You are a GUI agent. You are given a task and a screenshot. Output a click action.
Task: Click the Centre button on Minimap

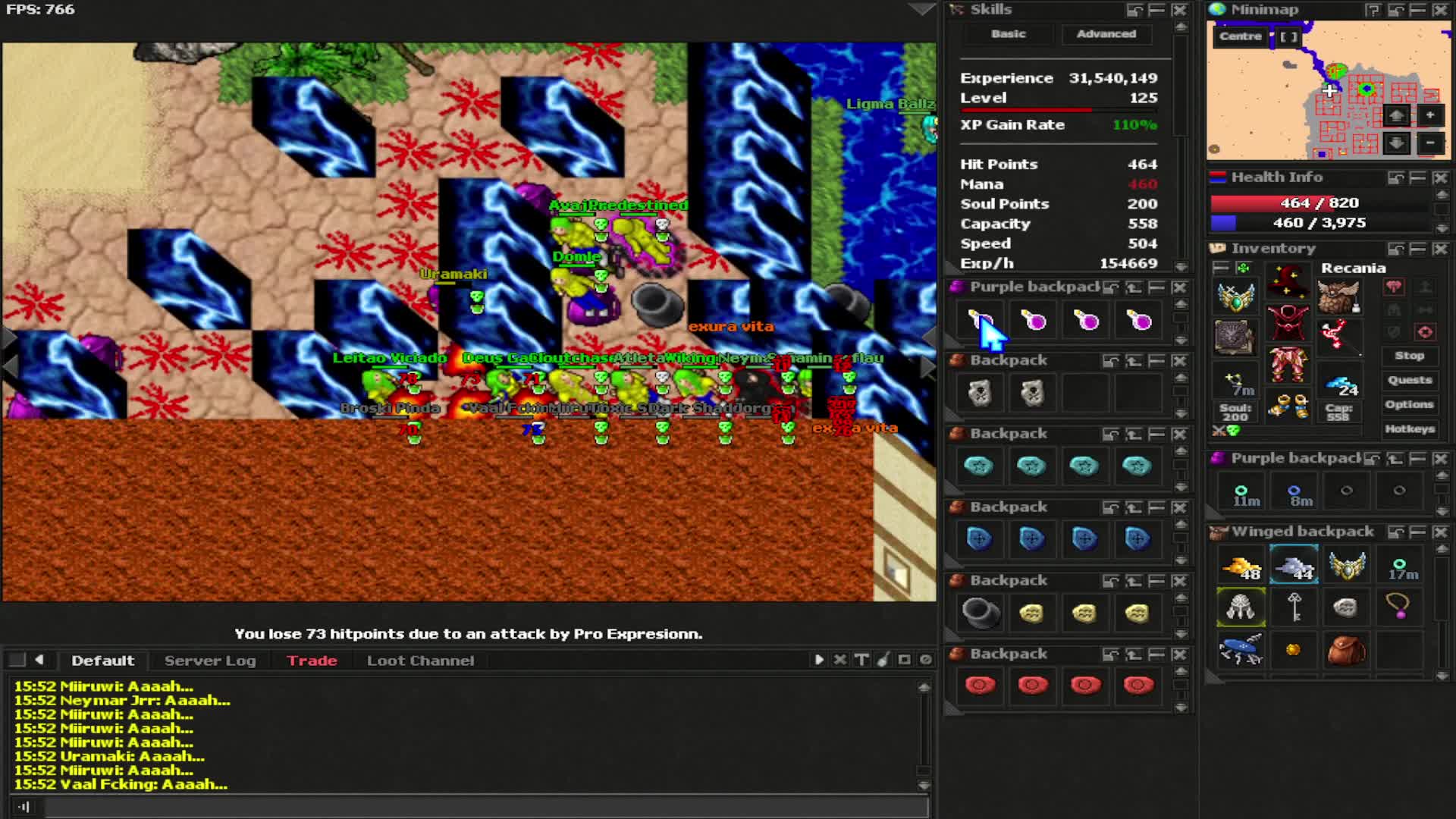point(1241,36)
